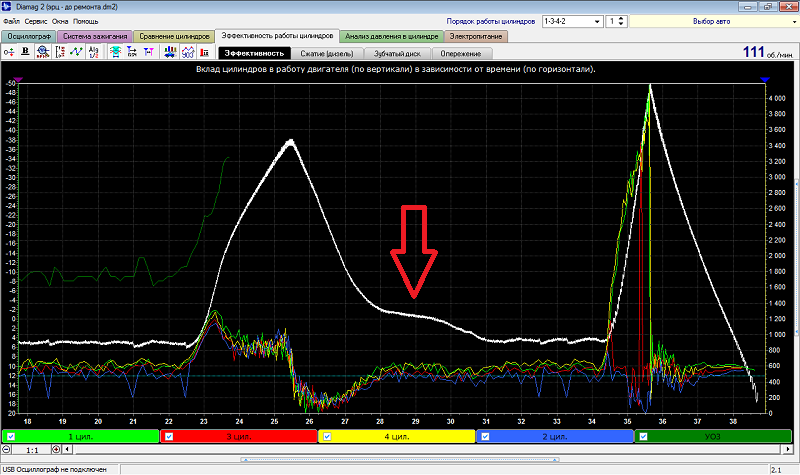The width and height of the screenshot is (800, 475).
Task: Click the blue right cursor marker
Action: coord(764,80)
